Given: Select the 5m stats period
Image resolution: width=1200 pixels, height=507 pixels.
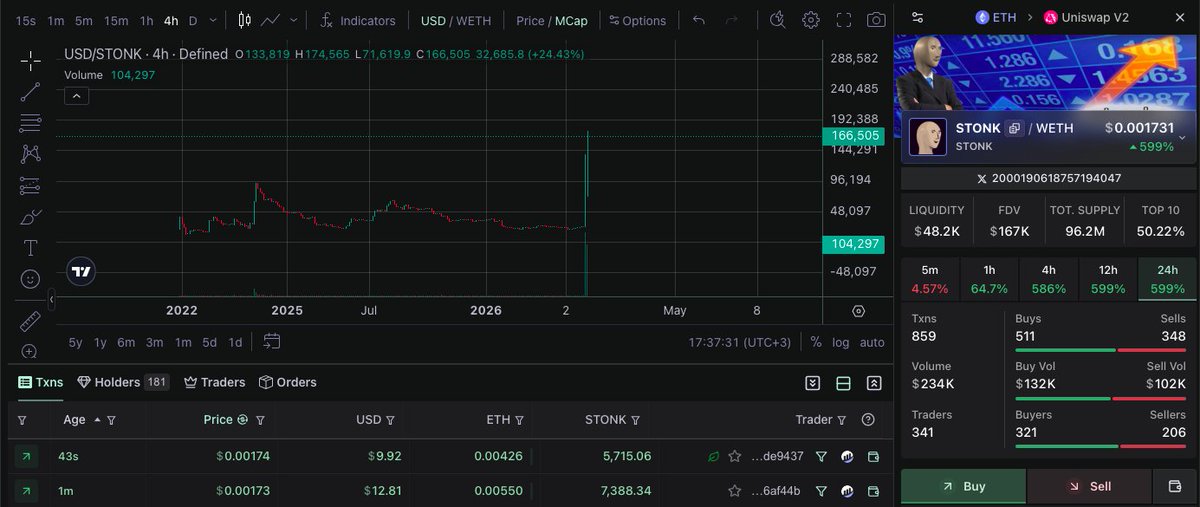Looking at the screenshot, I should (x=930, y=279).
